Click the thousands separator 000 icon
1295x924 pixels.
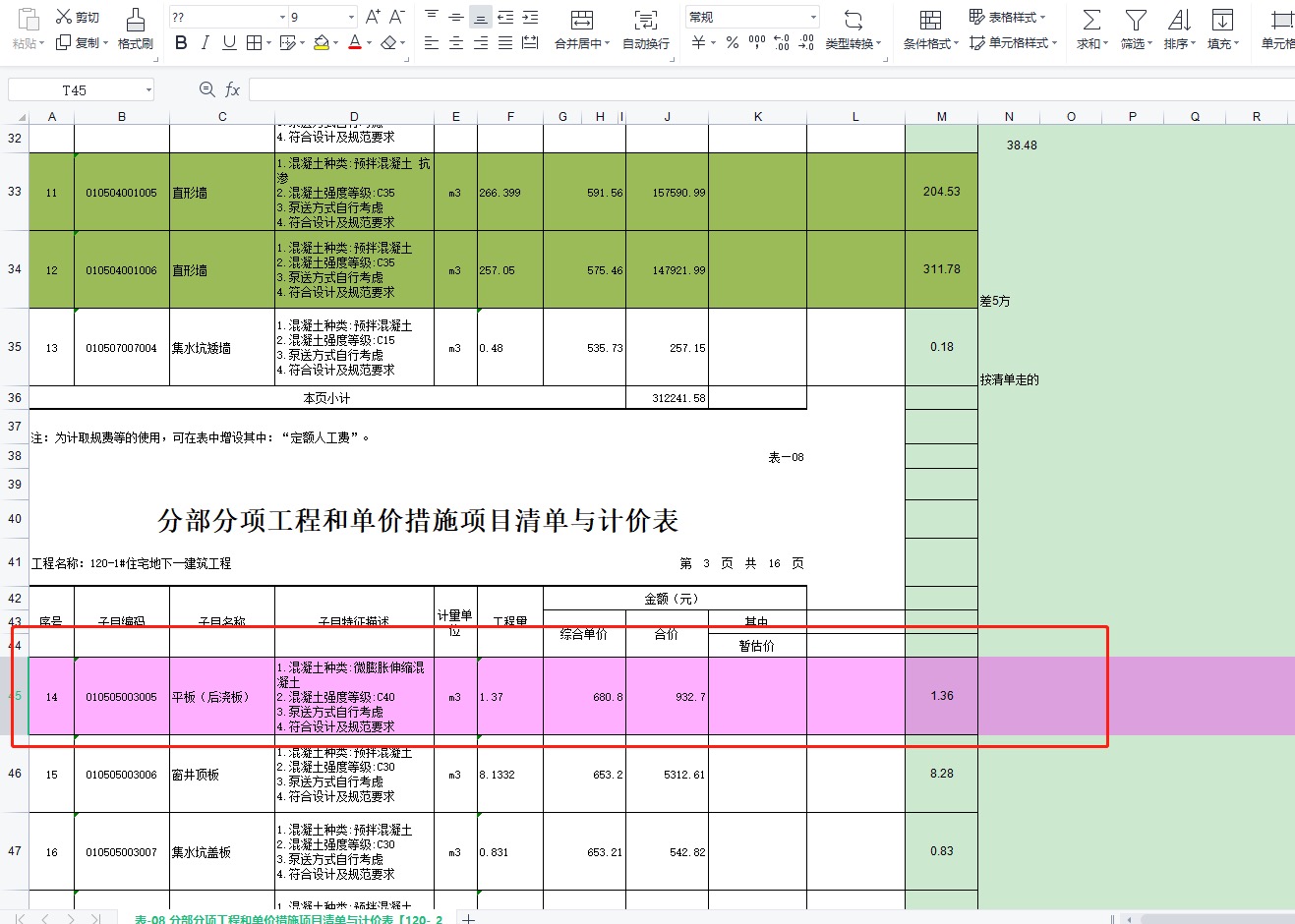click(756, 42)
